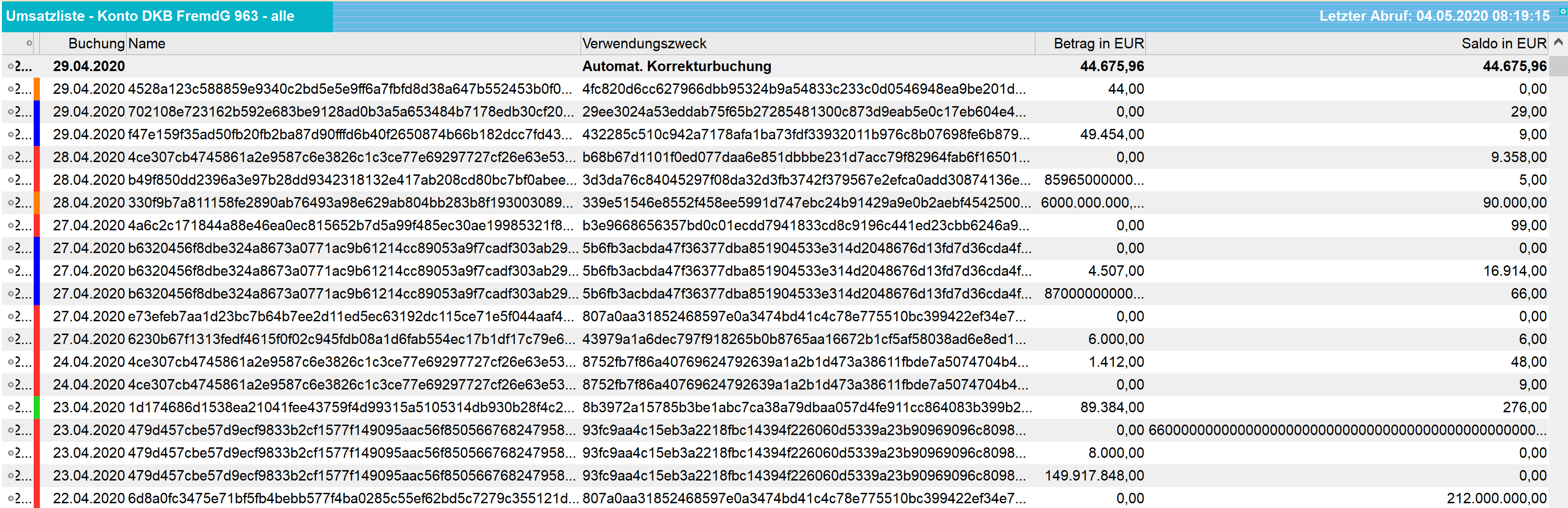
Task: Expand the Automat. Korrekturbuchung row
Action: tap(10, 66)
